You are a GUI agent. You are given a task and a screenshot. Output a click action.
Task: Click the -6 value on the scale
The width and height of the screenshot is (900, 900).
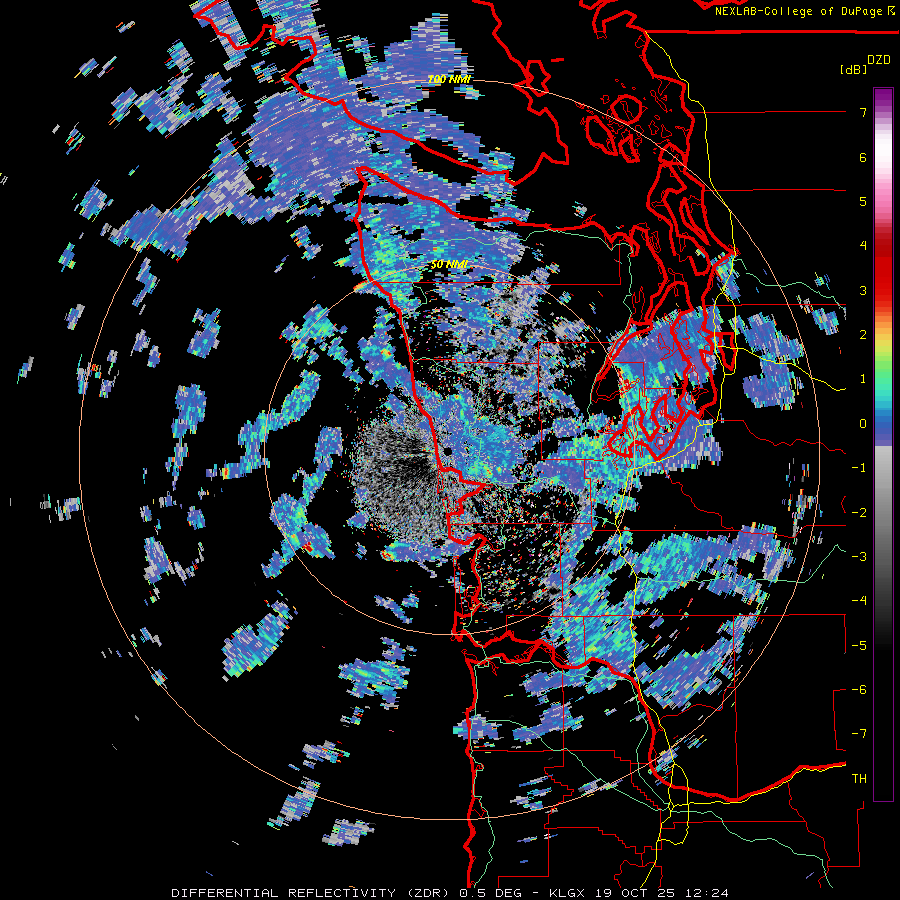(859, 689)
